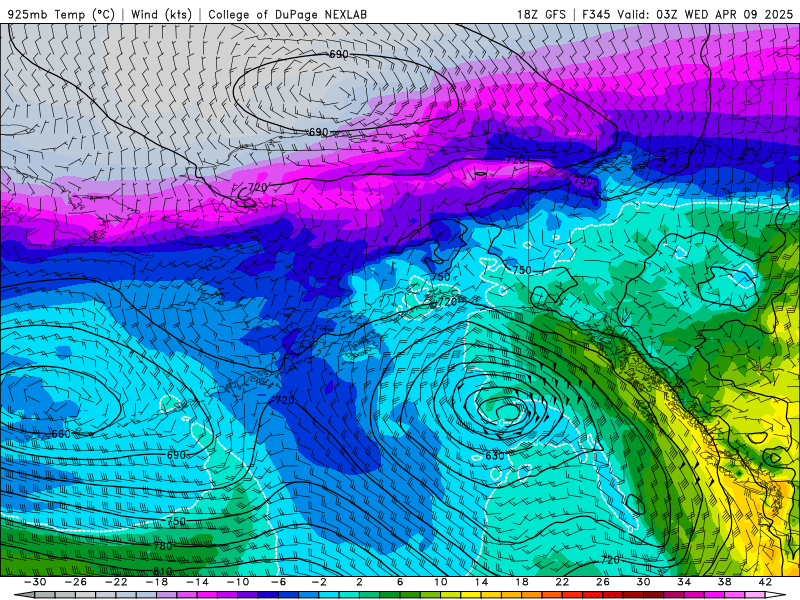Click the '-26' color scale value

(x=76, y=582)
